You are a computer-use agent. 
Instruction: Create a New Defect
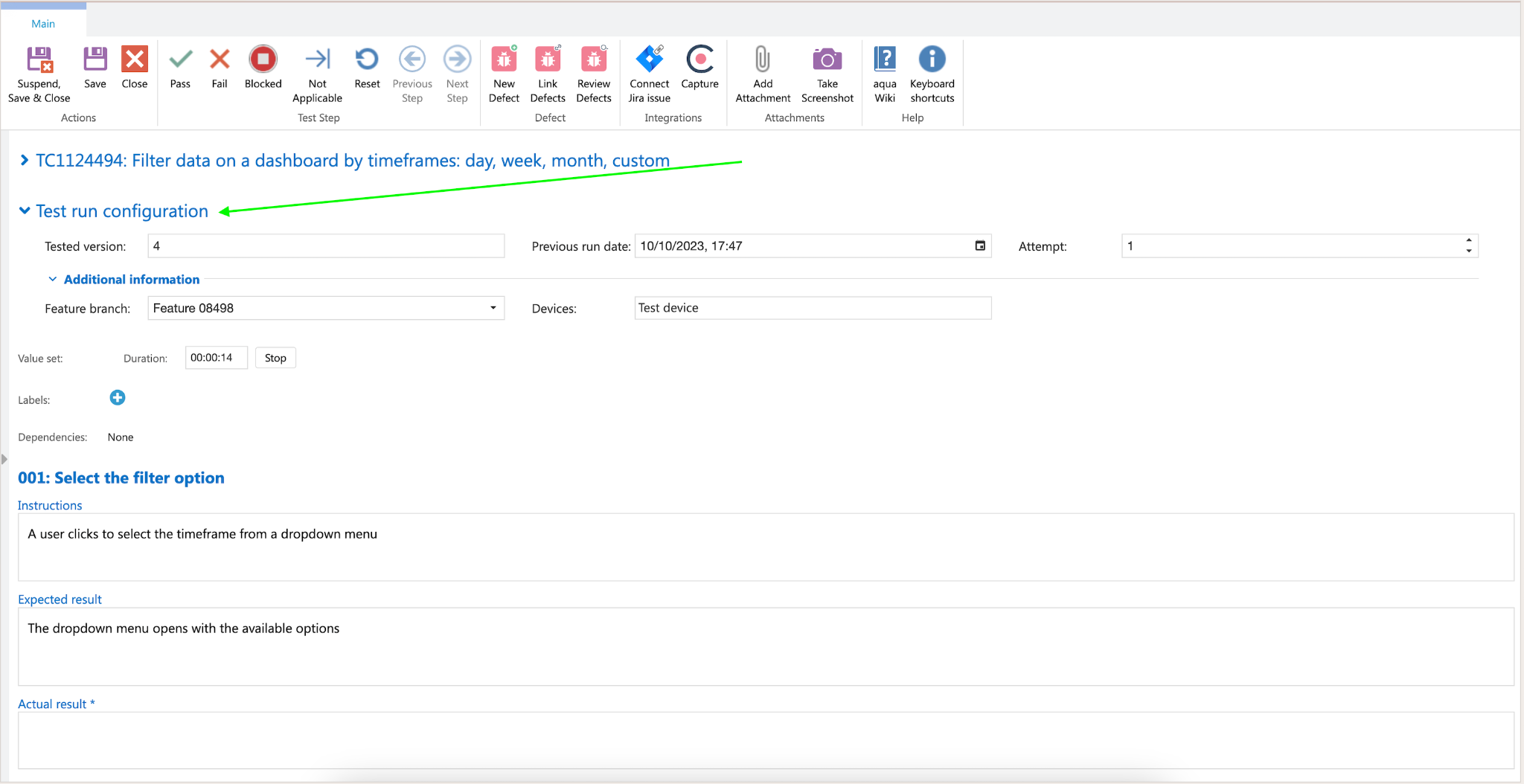click(x=504, y=60)
